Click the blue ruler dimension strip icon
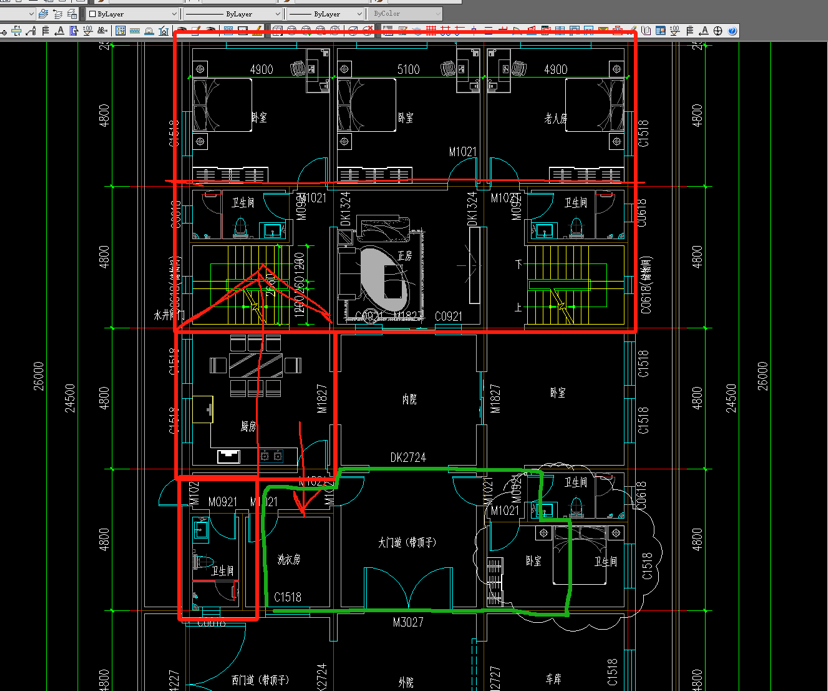 coord(135,31)
